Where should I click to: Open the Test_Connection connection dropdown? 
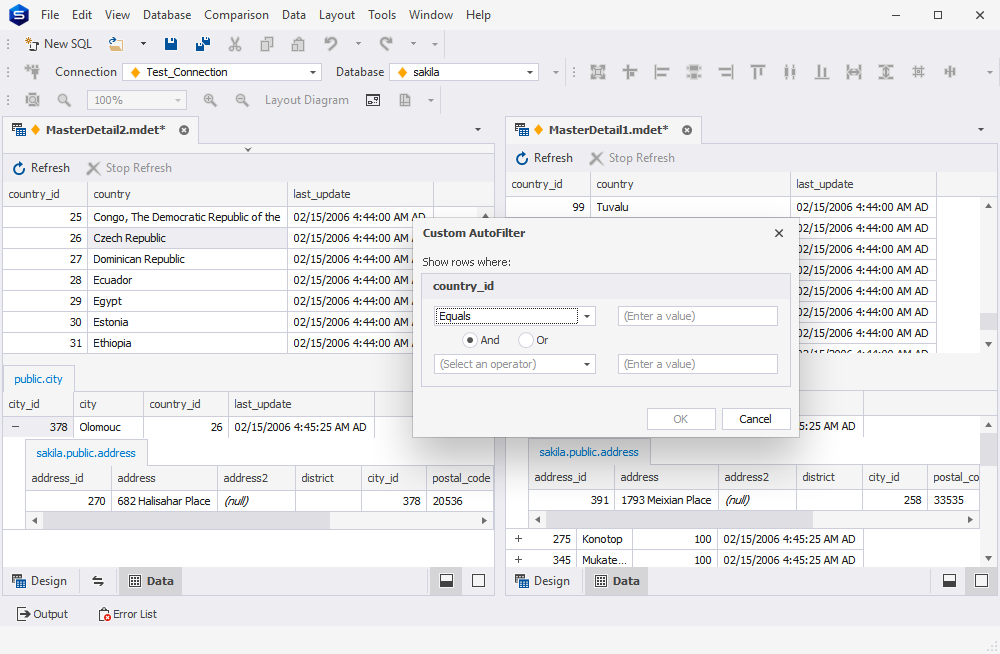312,72
